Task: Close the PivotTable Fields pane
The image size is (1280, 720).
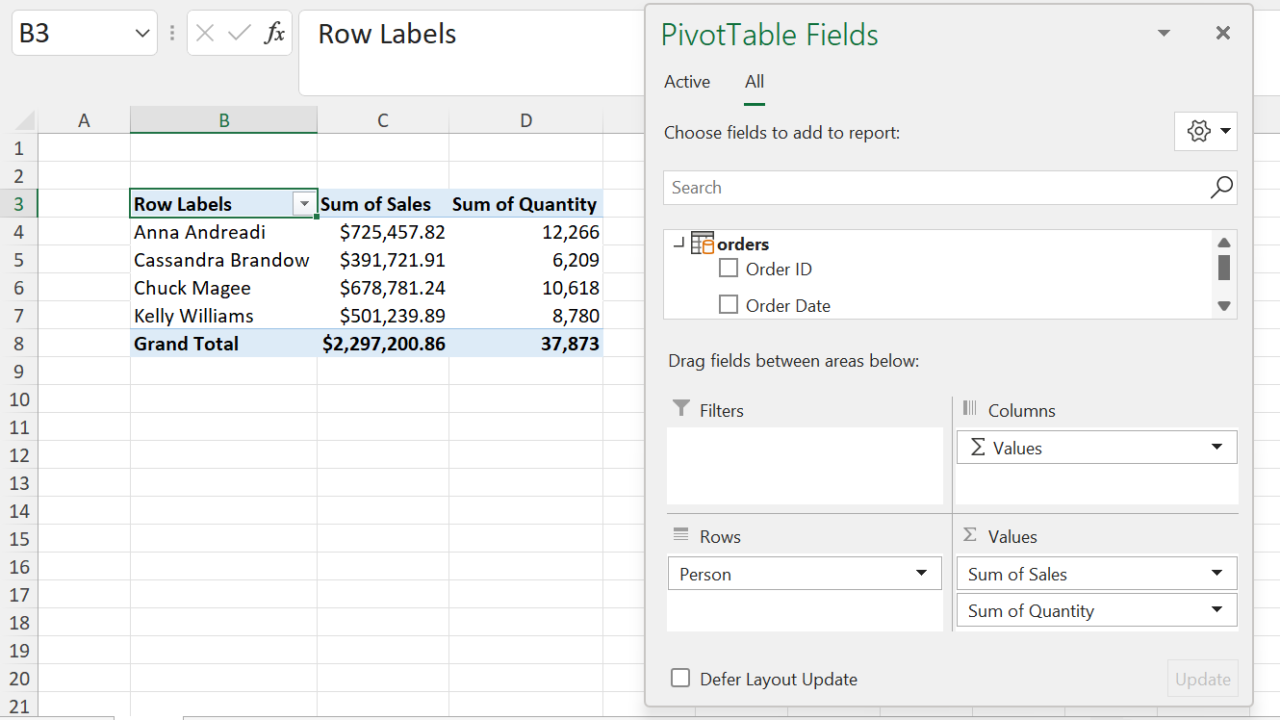Action: 1222,33
